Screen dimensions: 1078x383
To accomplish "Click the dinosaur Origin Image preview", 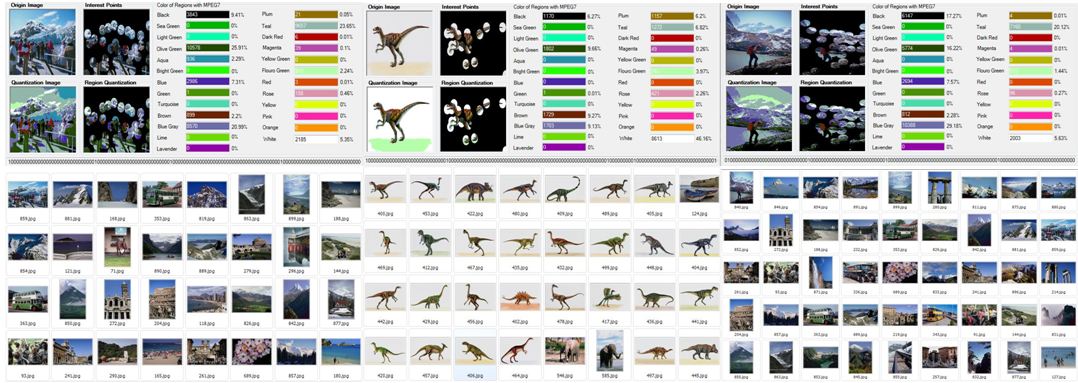I will click(x=399, y=42).
